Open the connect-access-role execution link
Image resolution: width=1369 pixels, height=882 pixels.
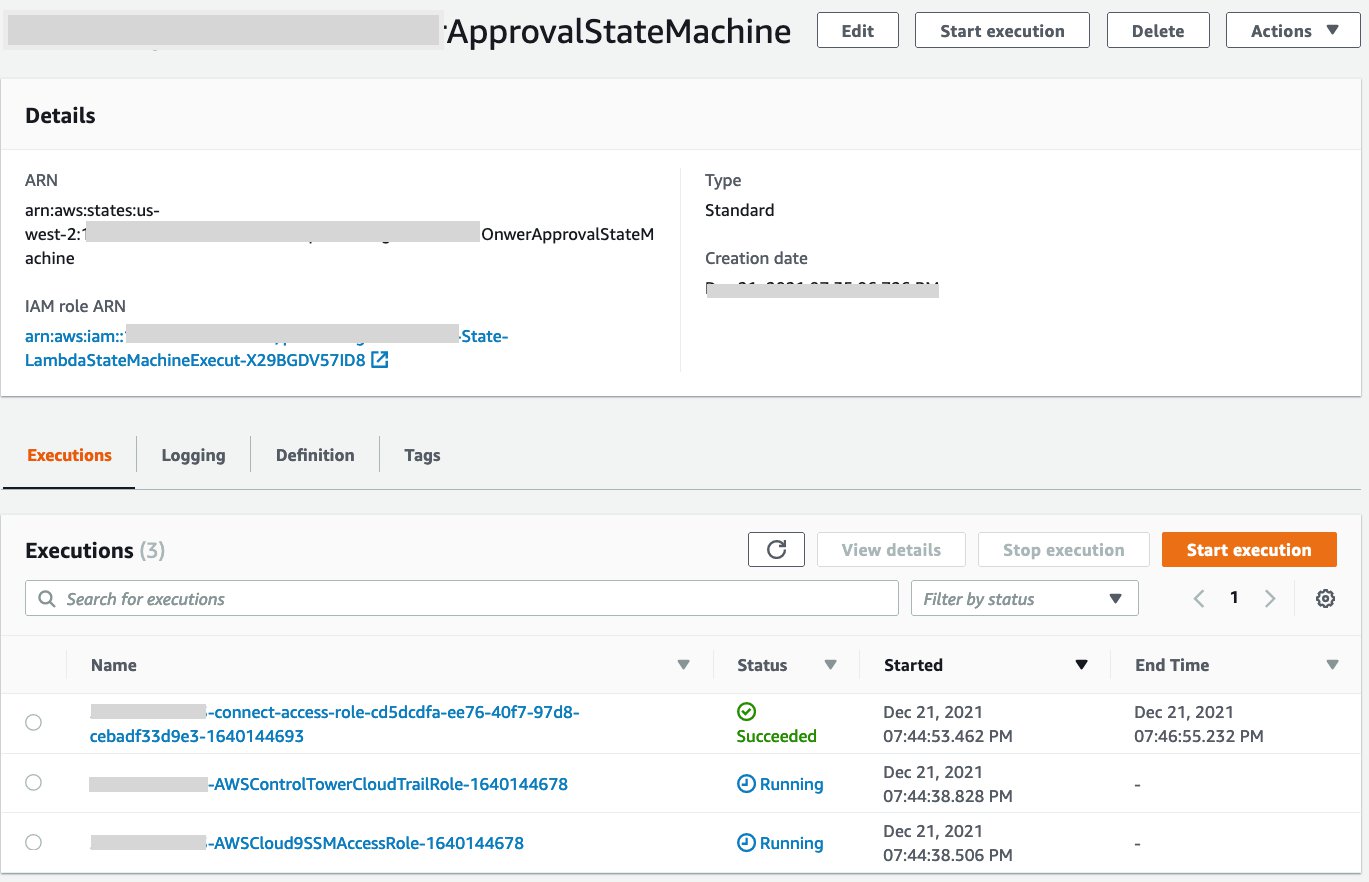point(335,724)
